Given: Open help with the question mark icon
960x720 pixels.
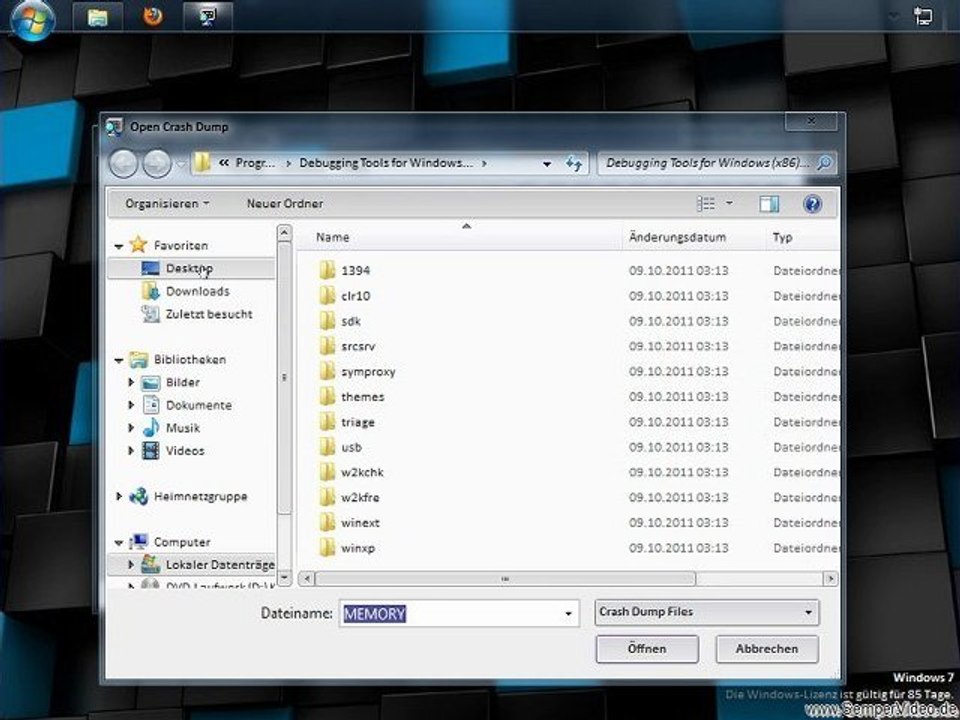Looking at the screenshot, I should (x=812, y=204).
